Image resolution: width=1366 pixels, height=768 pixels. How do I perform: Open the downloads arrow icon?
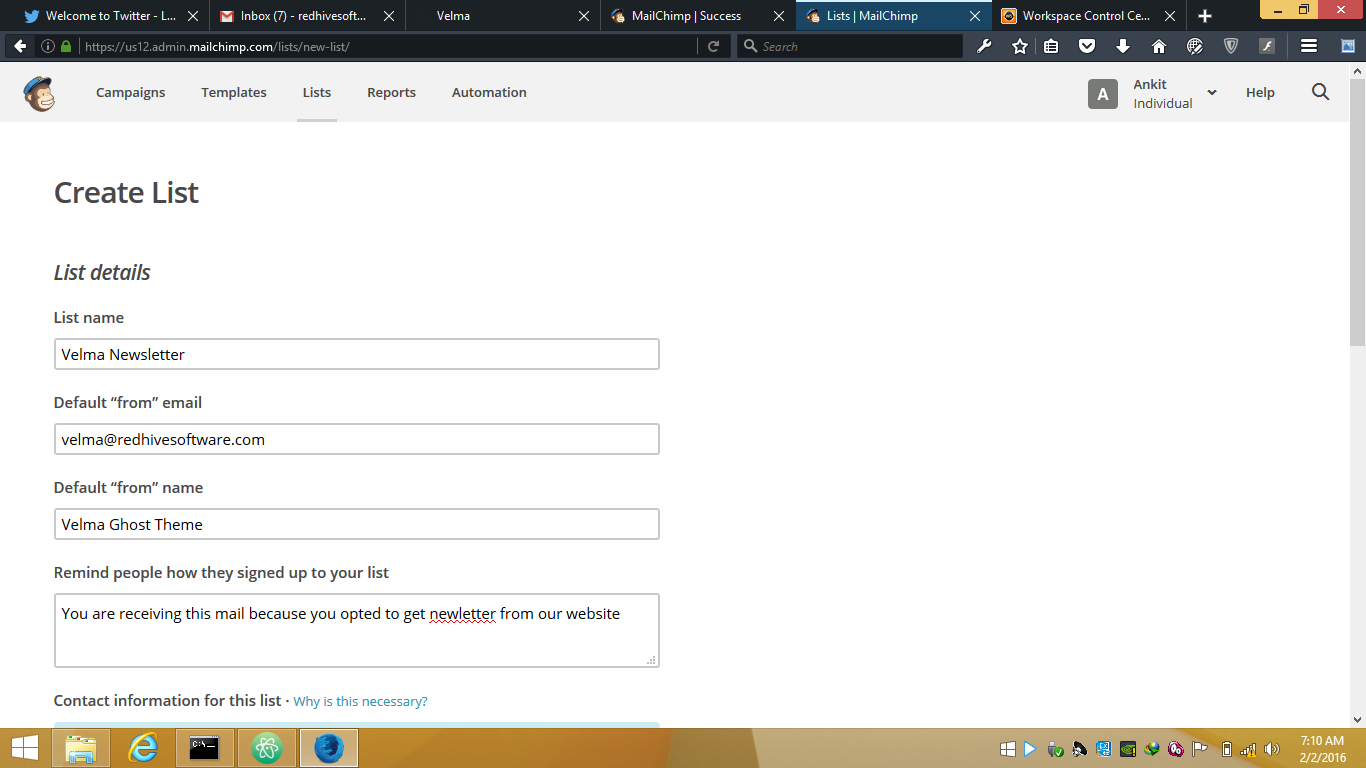pyautogui.click(x=1123, y=46)
